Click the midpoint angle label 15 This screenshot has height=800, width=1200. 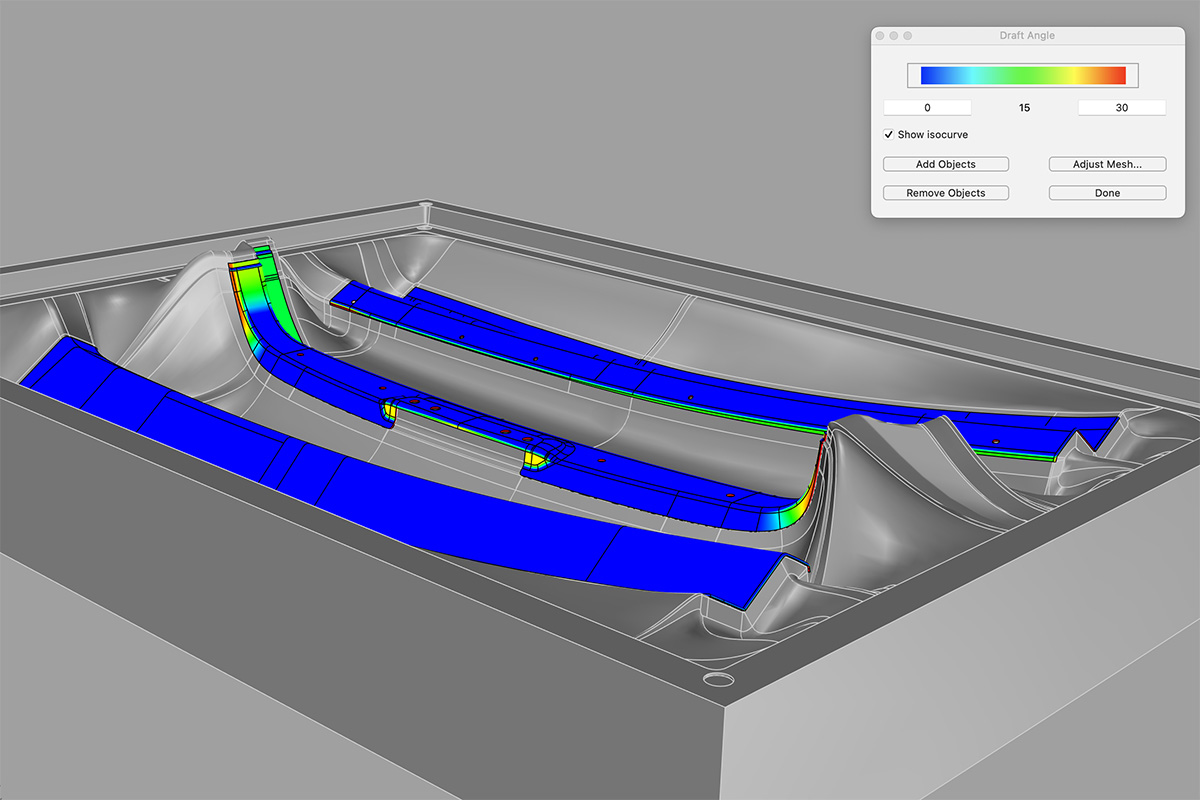coord(1024,107)
